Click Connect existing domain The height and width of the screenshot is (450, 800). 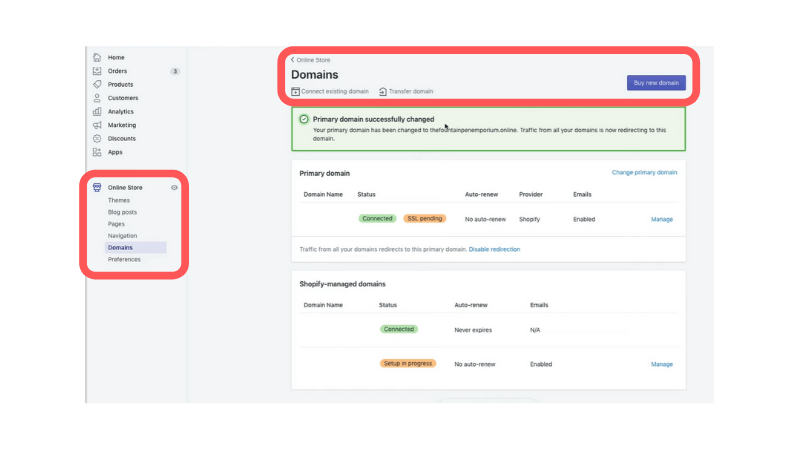click(x=330, y=91)
